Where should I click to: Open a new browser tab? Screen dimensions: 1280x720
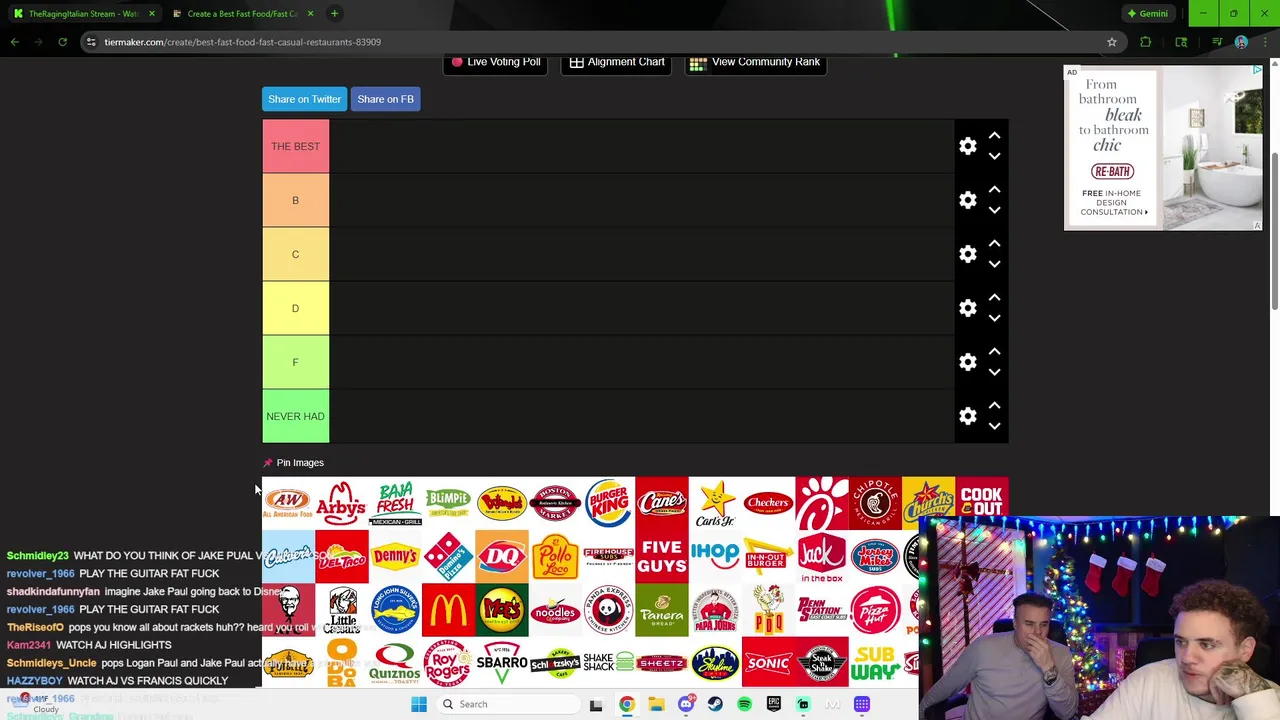tap(334, 13)
